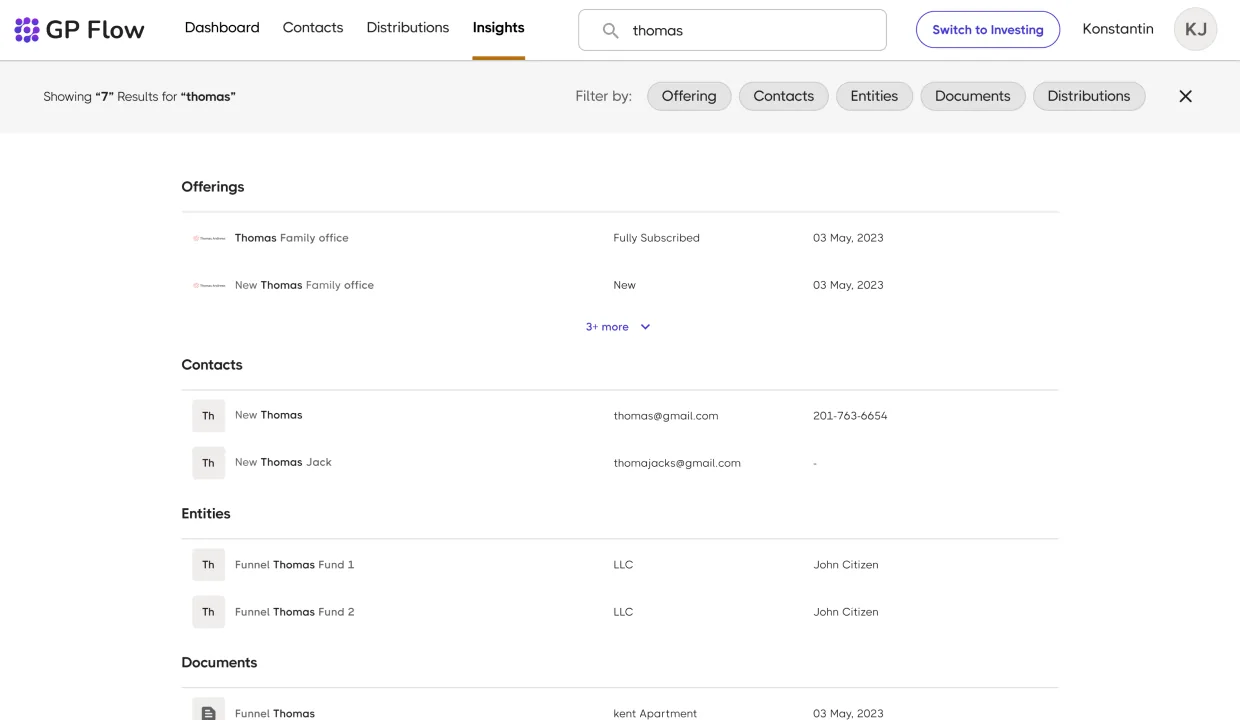The width and height of the screenshot is (1240, 720).
Task: Click the Th avatar for Funnel Thomas Fund 1
Action: pos(208,565)
